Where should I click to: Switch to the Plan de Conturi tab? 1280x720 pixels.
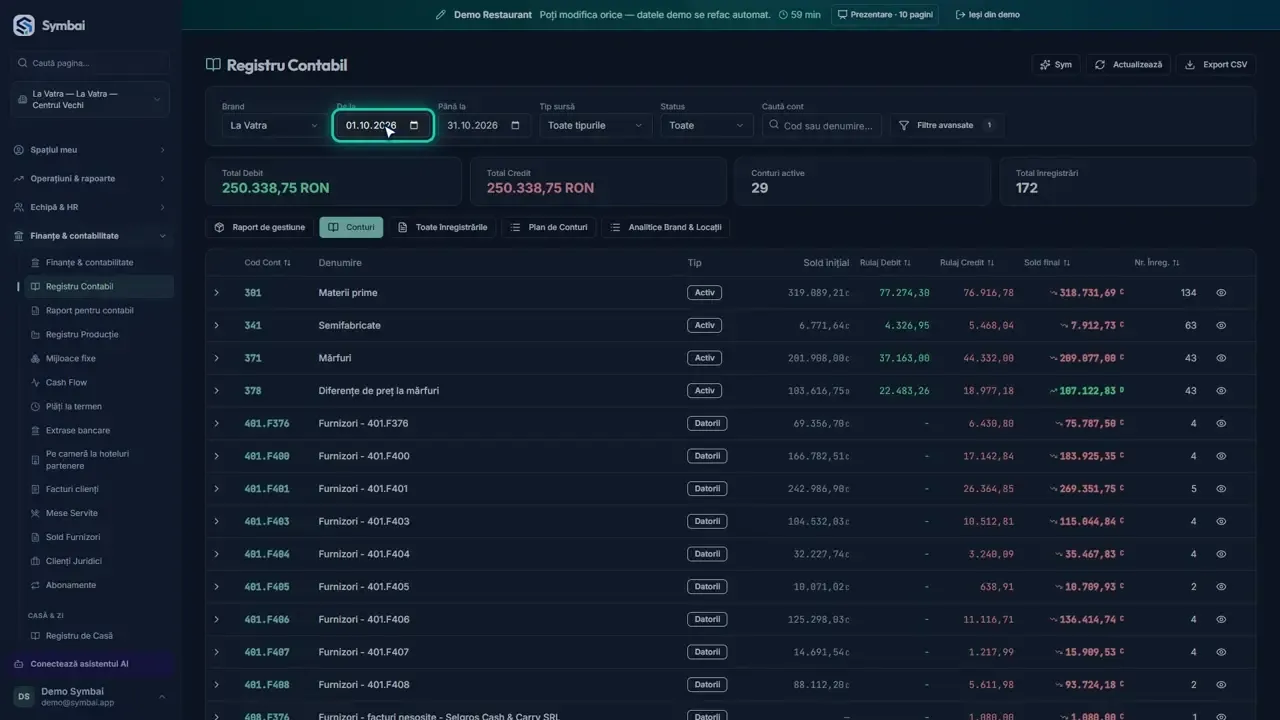[549, 227]
